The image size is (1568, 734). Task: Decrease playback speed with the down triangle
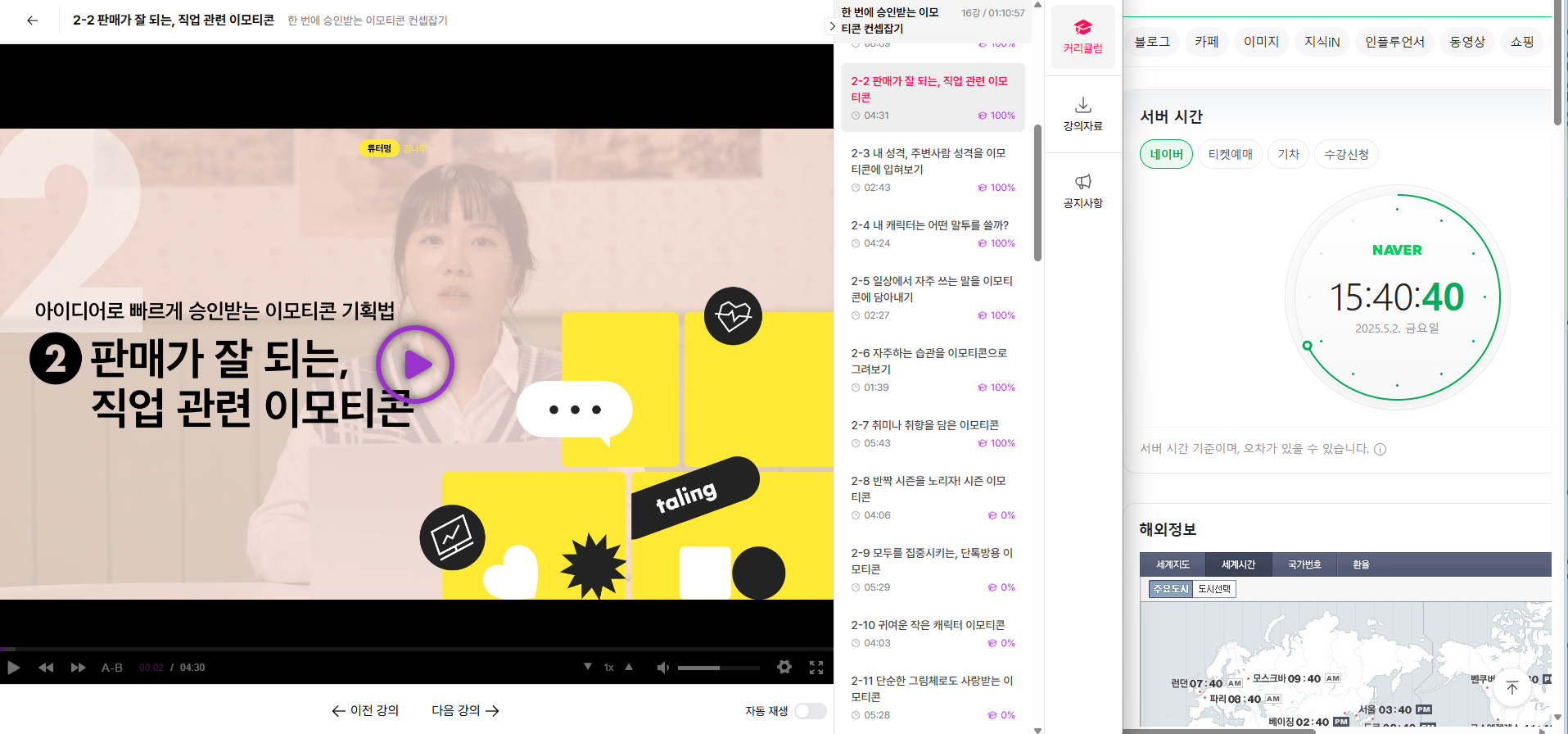tap(588, 667)
